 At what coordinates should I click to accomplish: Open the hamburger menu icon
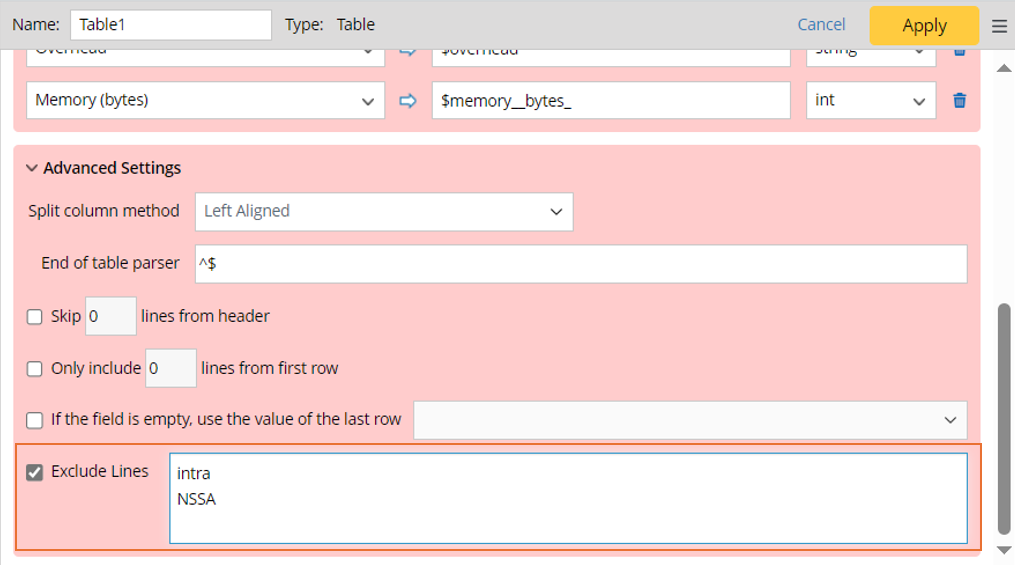[999, 26]
